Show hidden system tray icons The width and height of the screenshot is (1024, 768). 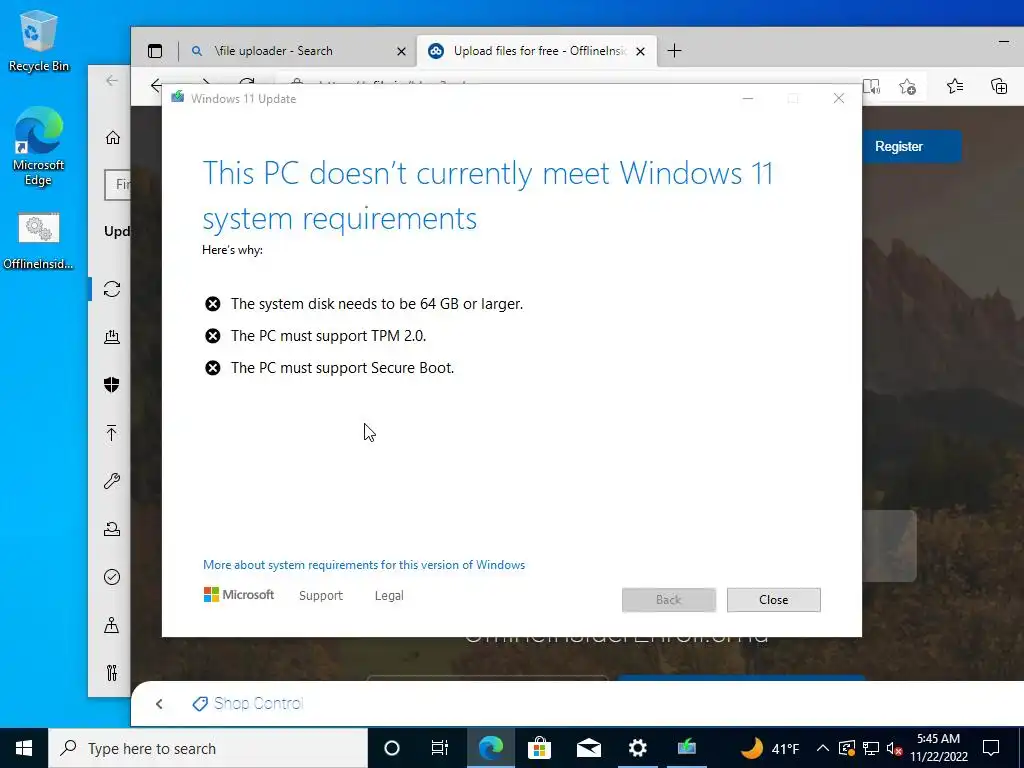tap(823, 748)
